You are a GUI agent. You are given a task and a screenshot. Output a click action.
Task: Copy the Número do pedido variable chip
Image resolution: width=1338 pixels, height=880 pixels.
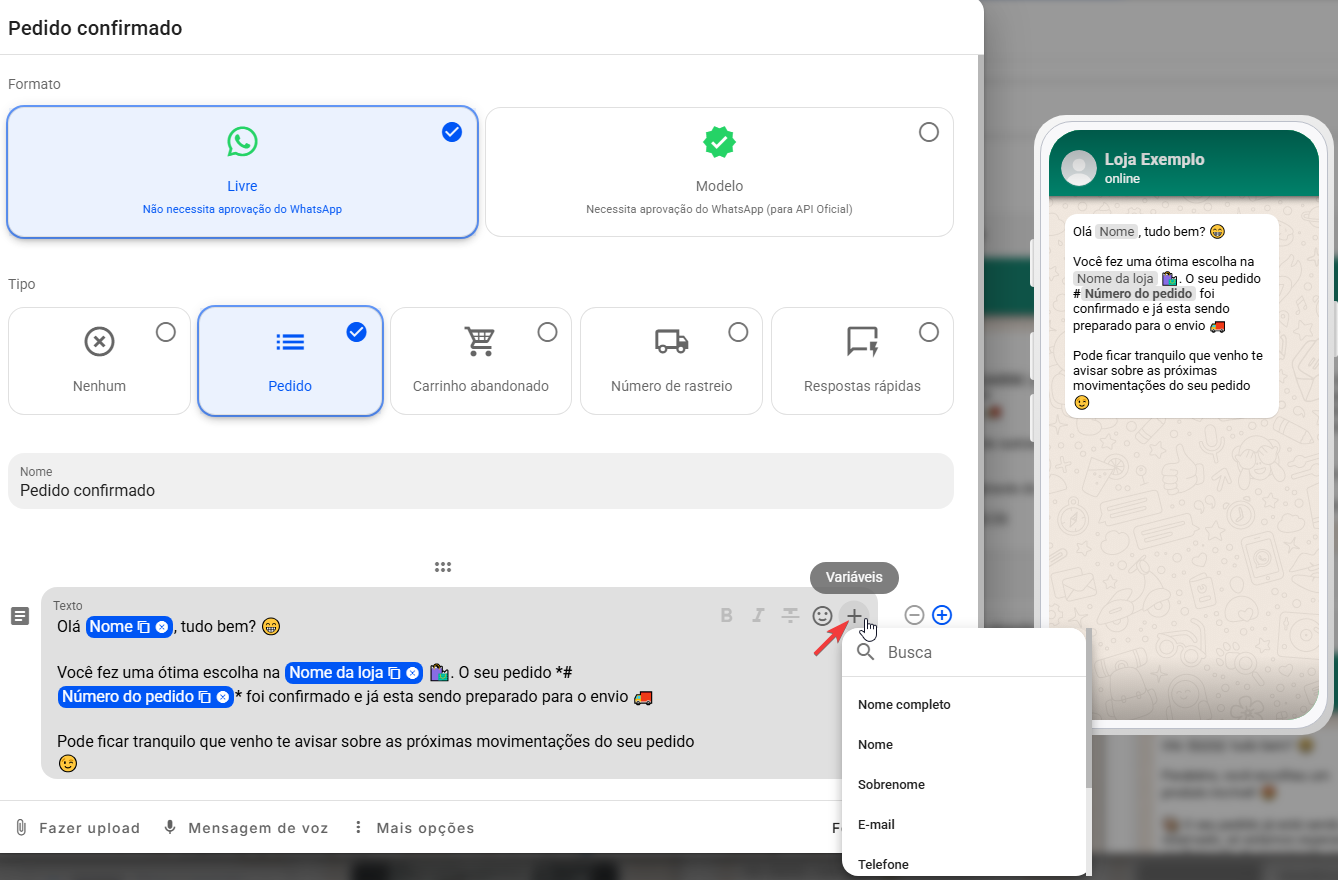coord(205,697)
